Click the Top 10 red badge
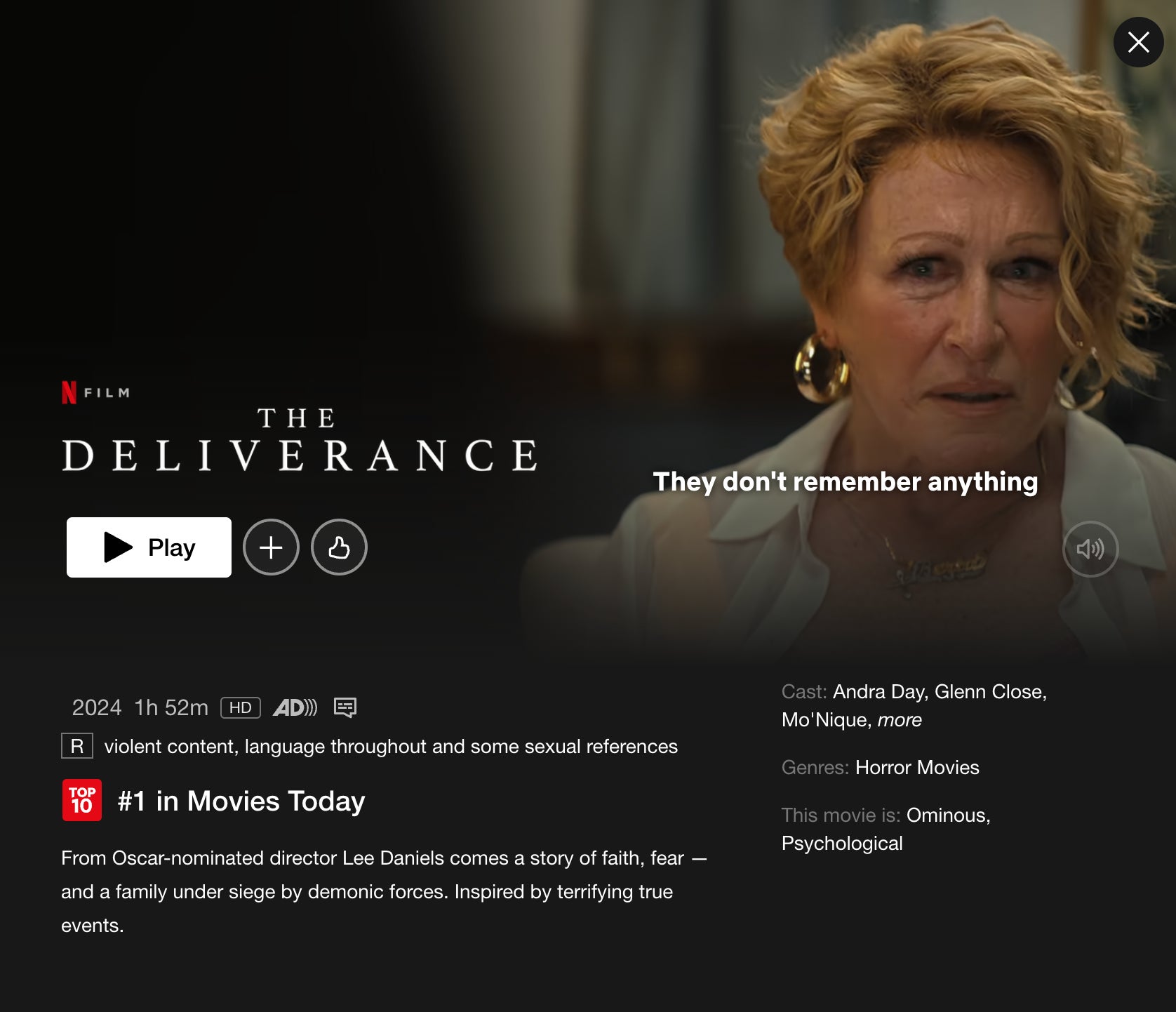1176x1012 pixels. pos(82,800)
